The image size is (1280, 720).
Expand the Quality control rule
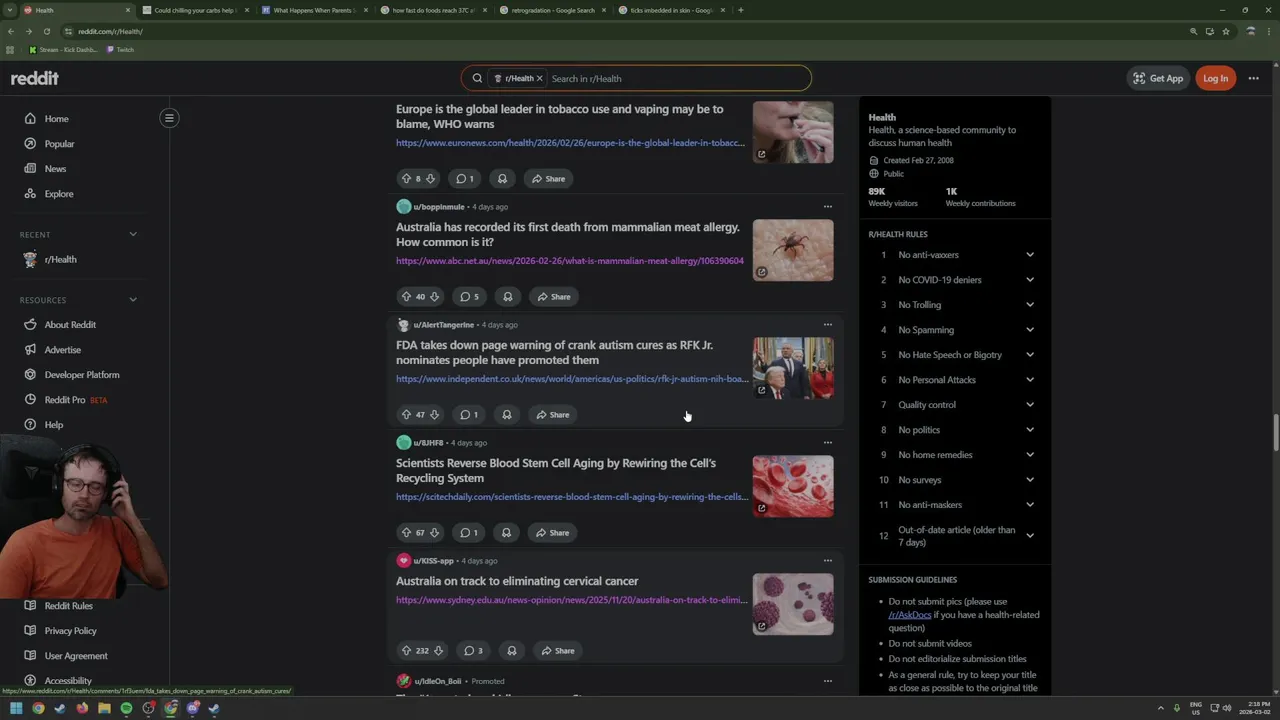[1030, 405]
